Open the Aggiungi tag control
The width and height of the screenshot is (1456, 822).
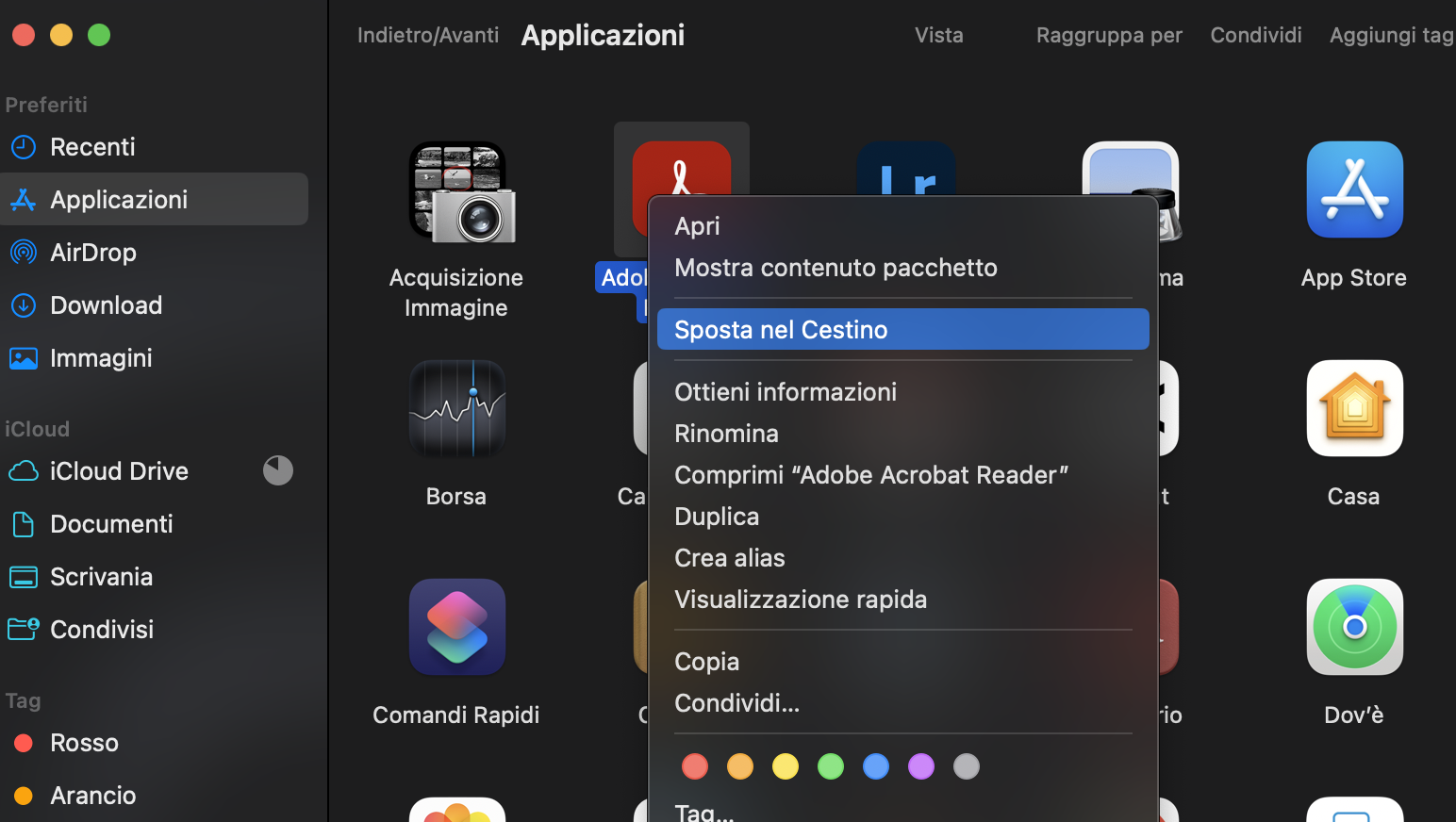(1391, 35)
